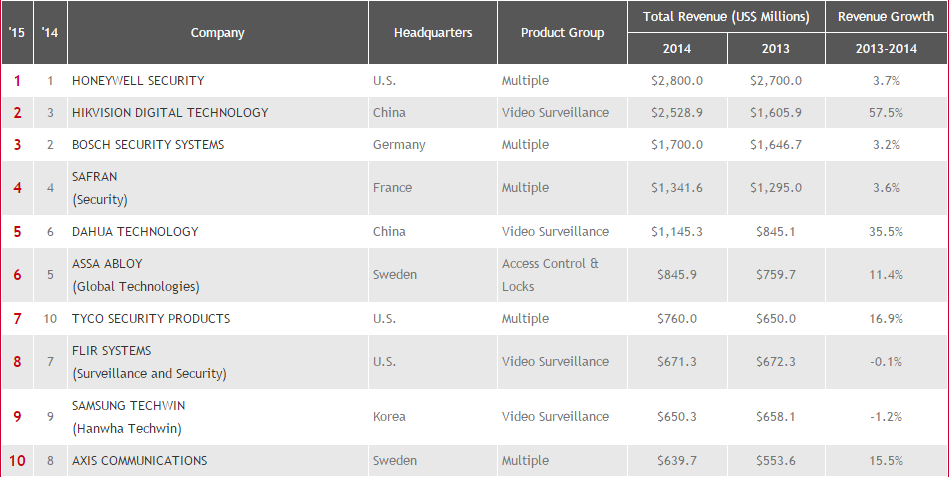Select TYCO SECURITY PRODUCTS entry

(x=151, y=319)
